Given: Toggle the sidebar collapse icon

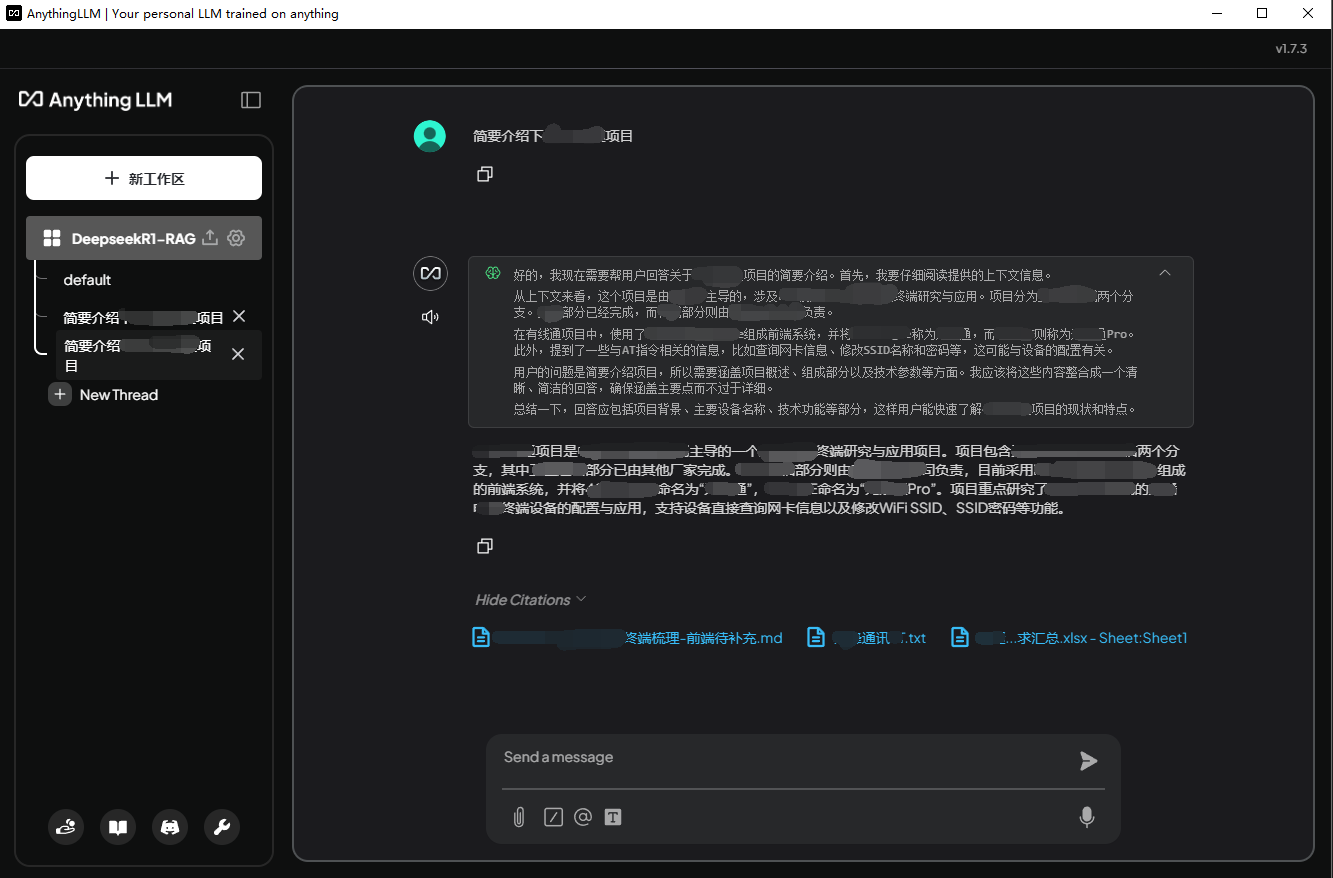Looking at the screenshot, I should click(x=251, y=100).
